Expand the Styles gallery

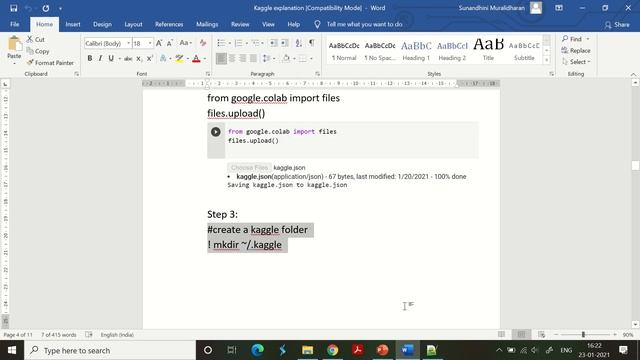click(547, 60)
